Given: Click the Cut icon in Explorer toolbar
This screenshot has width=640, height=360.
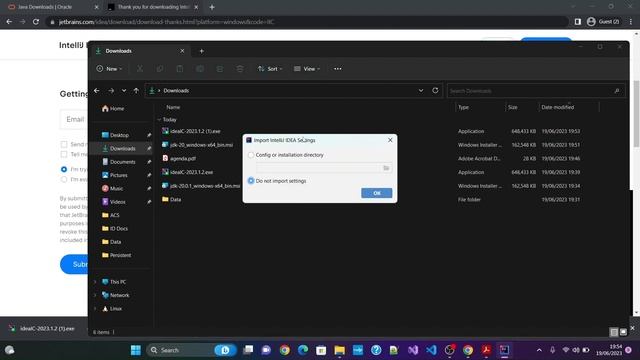Looking at the screenshot, I should pyautogui.click(x=140, y=69).
